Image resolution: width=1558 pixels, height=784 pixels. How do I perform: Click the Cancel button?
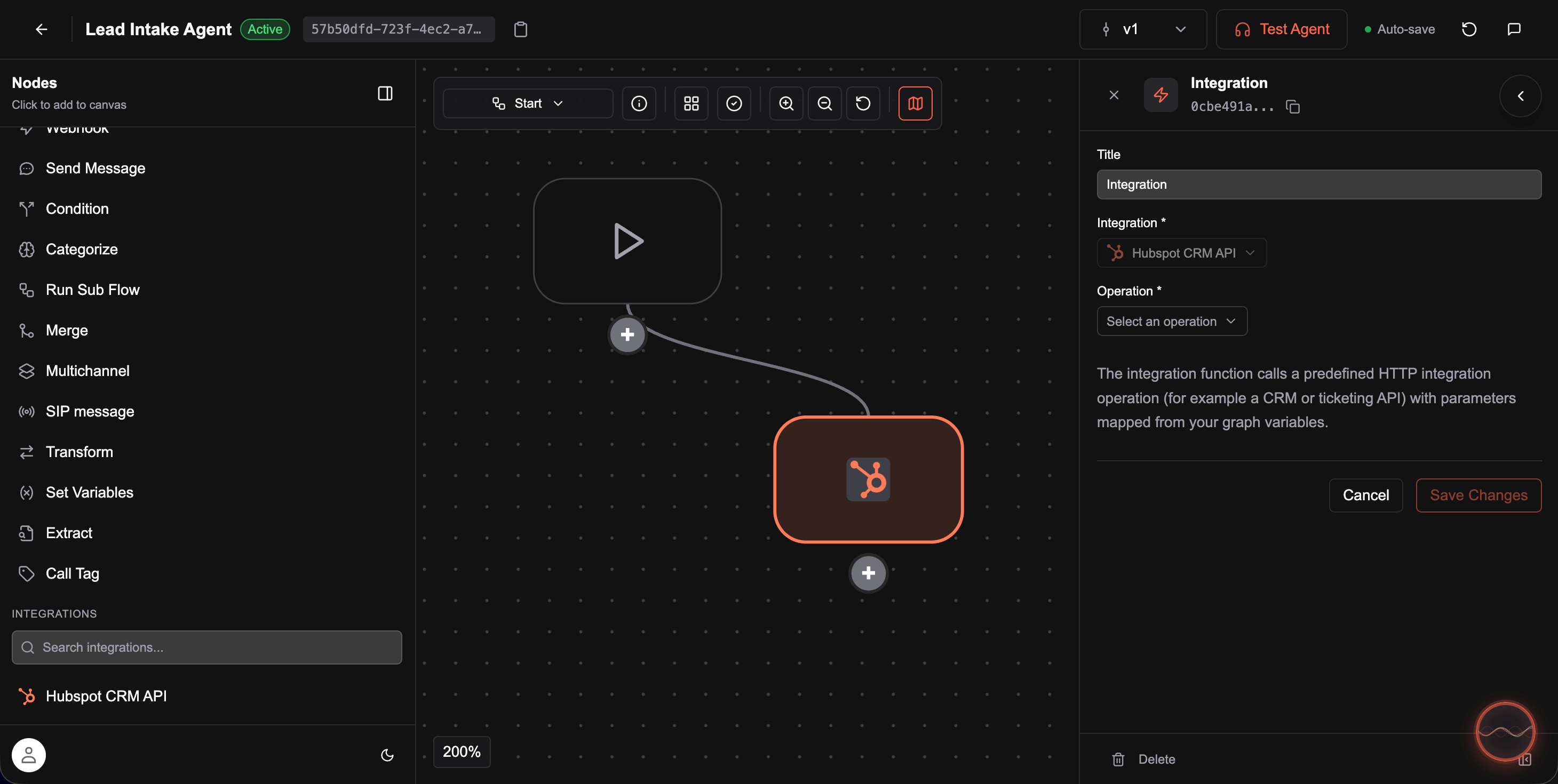(1366, 495)
